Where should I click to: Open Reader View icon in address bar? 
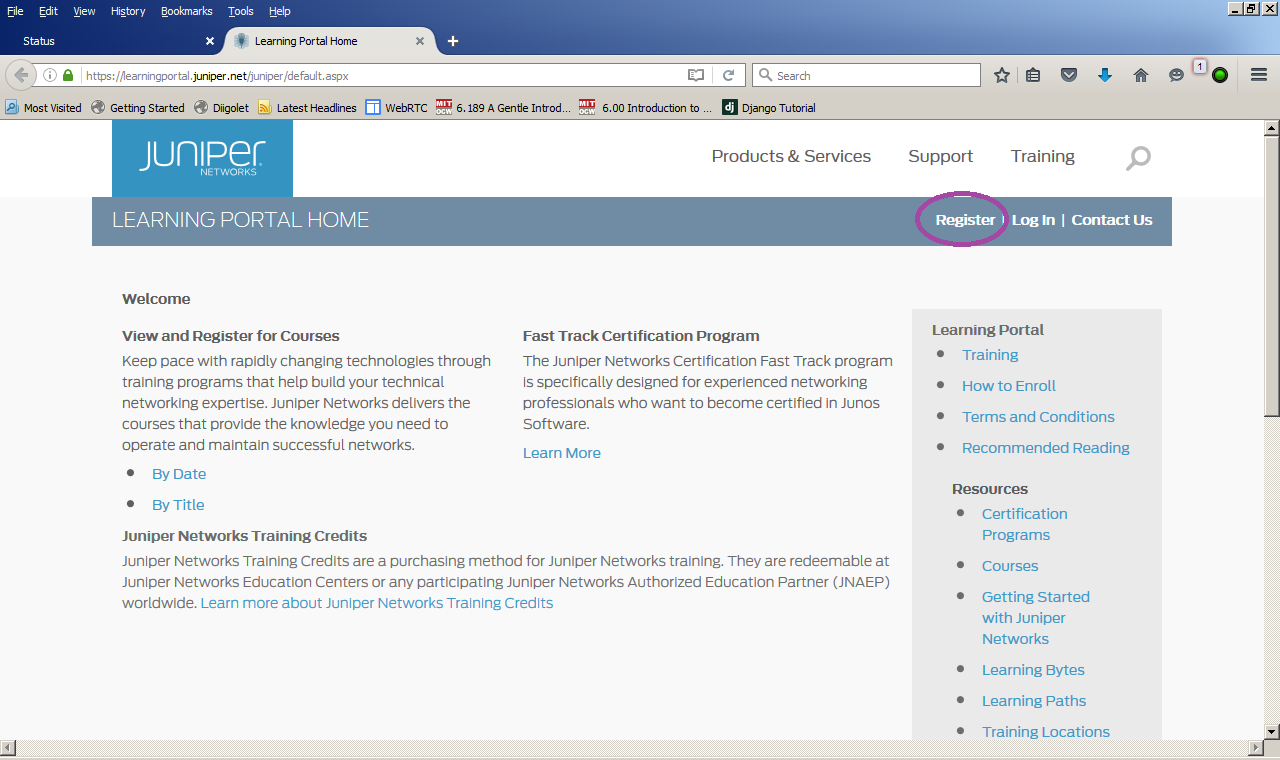pyautogui.click(x=696, y=76)
